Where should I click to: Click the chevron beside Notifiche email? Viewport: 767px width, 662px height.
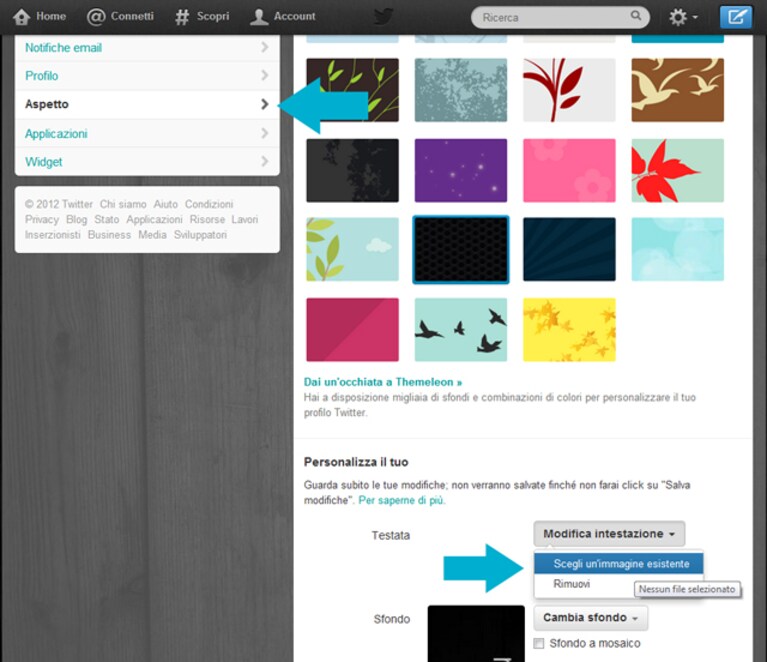[265, 47]
